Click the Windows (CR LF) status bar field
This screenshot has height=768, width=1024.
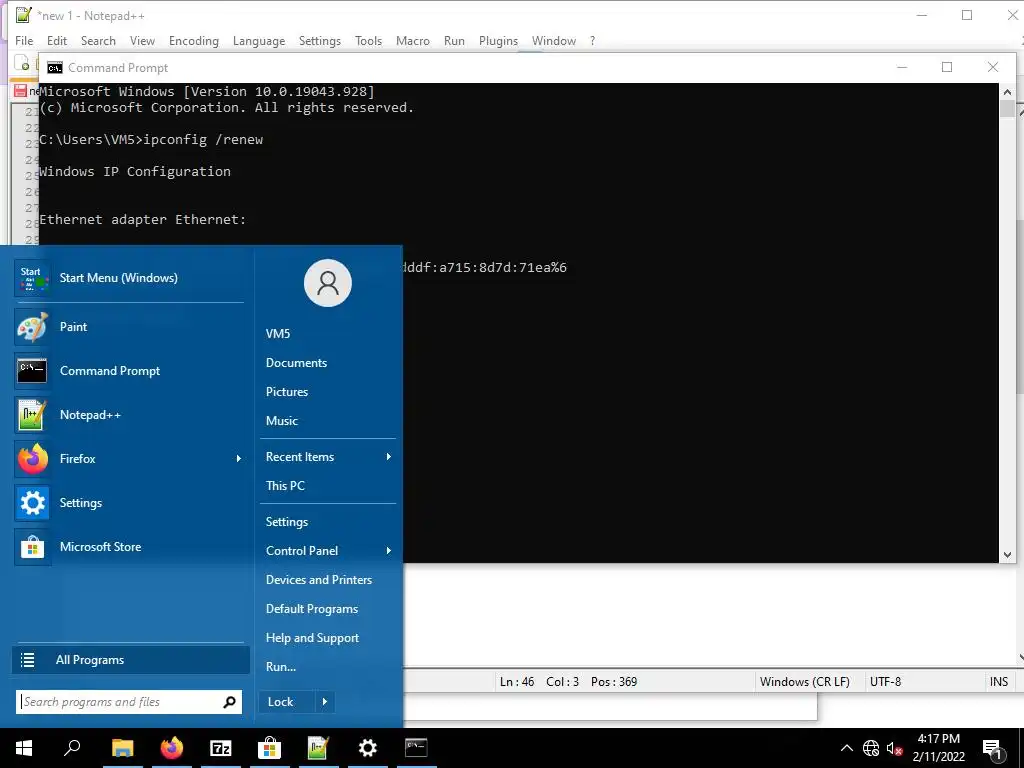click(x=810, y=682)
